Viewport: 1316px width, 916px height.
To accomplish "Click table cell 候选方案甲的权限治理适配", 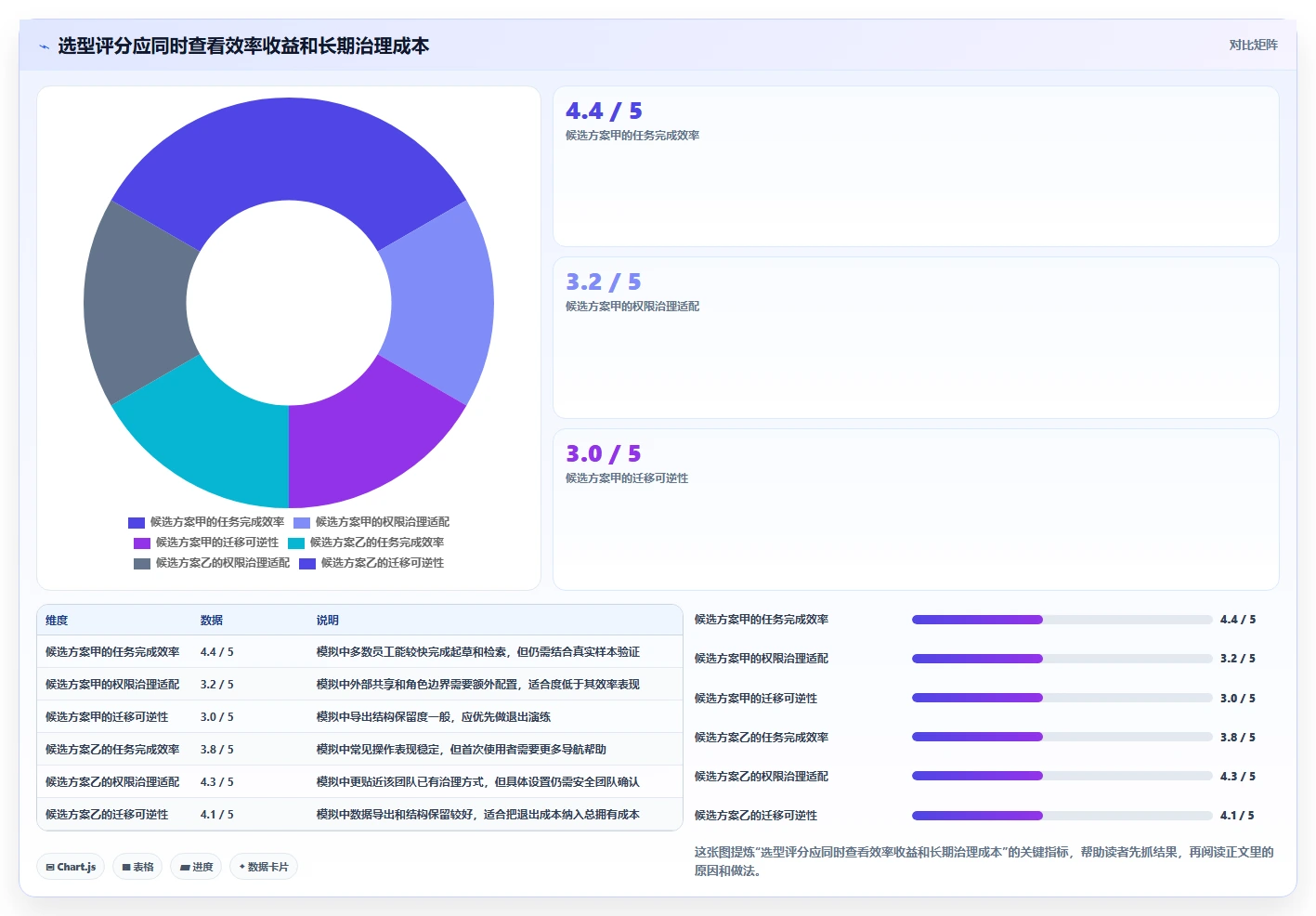I will pos(112,685).
